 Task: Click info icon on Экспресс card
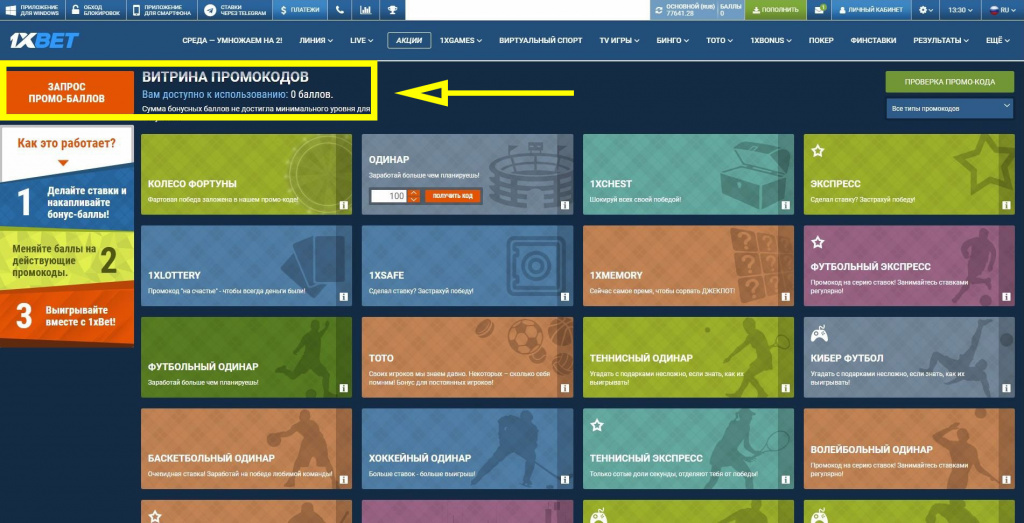click(1006, 205)
